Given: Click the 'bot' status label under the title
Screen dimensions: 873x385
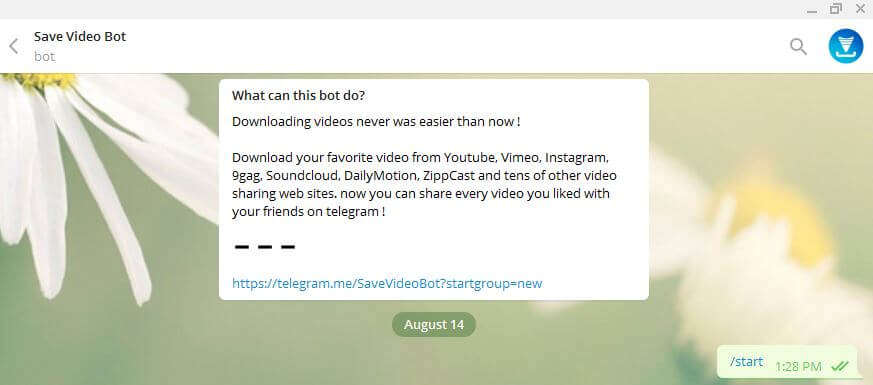Looking at the screenshot, I should tap(45, 57).
